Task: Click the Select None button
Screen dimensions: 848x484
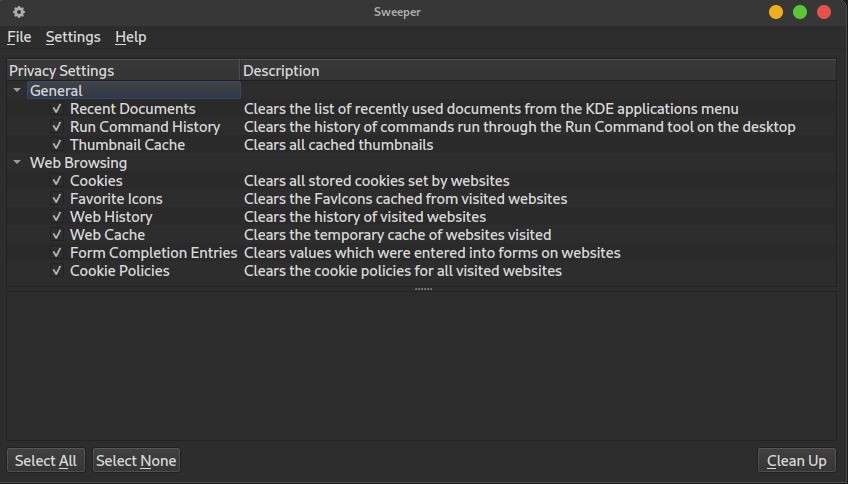Action: click(136, 460)
